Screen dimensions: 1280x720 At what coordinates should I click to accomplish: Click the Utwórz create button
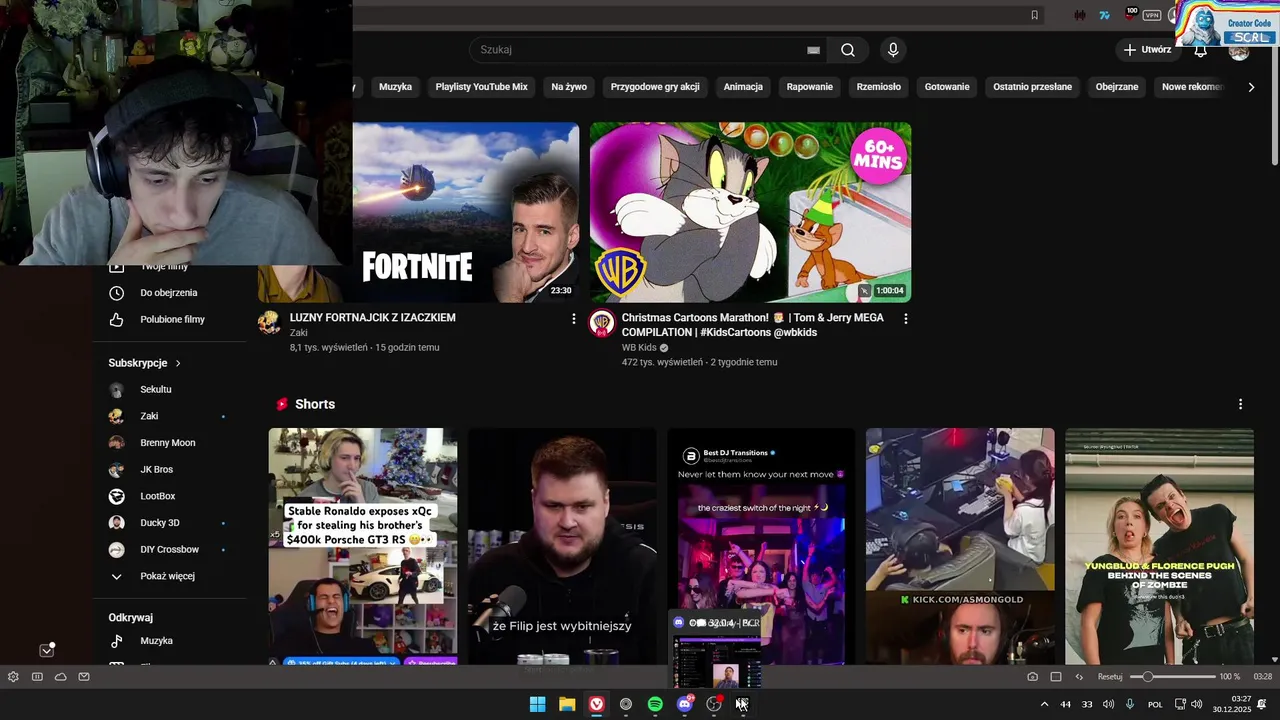(x=1147, y=50)
